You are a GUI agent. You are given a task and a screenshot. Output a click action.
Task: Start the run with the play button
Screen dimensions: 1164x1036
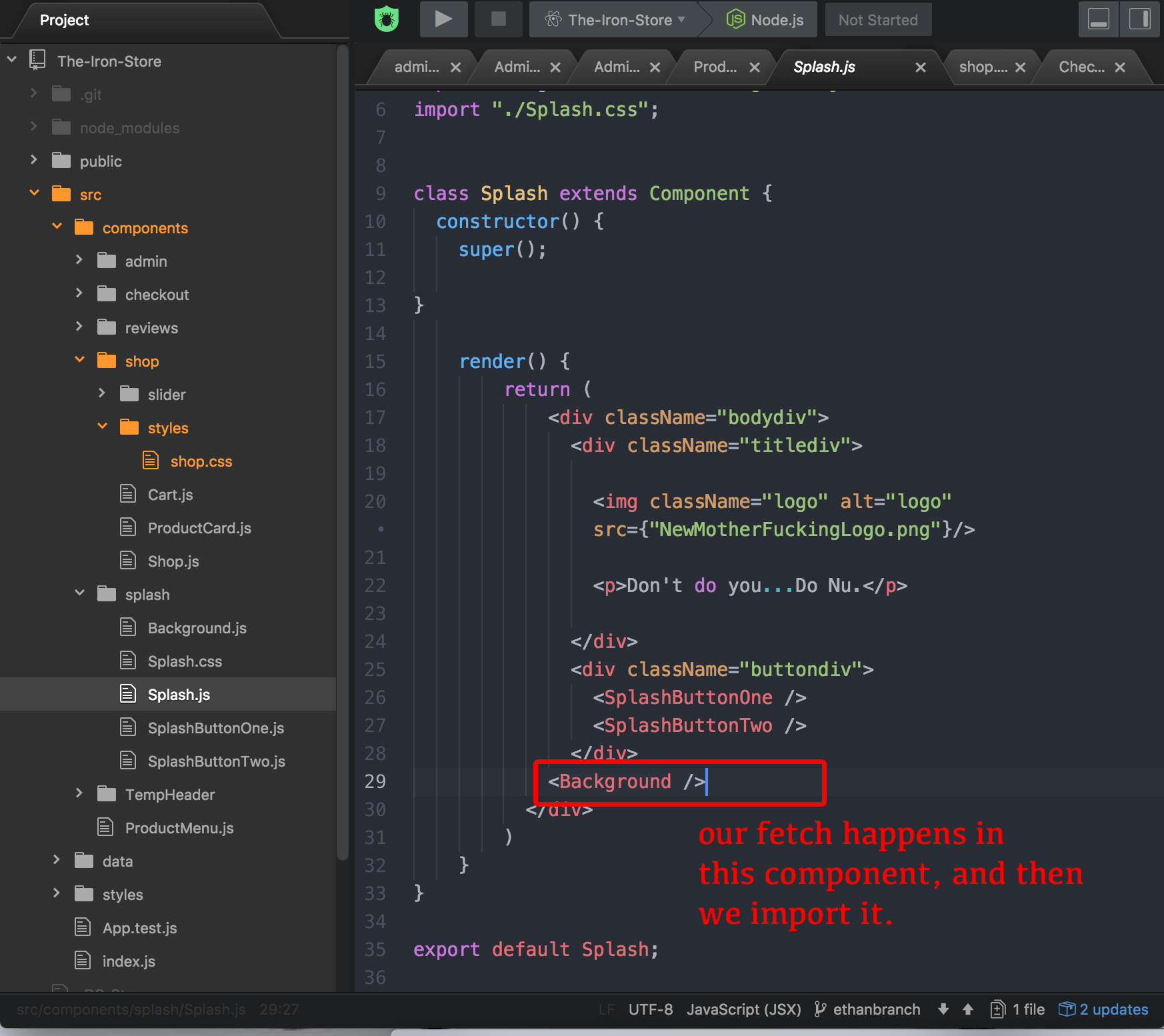443,19
